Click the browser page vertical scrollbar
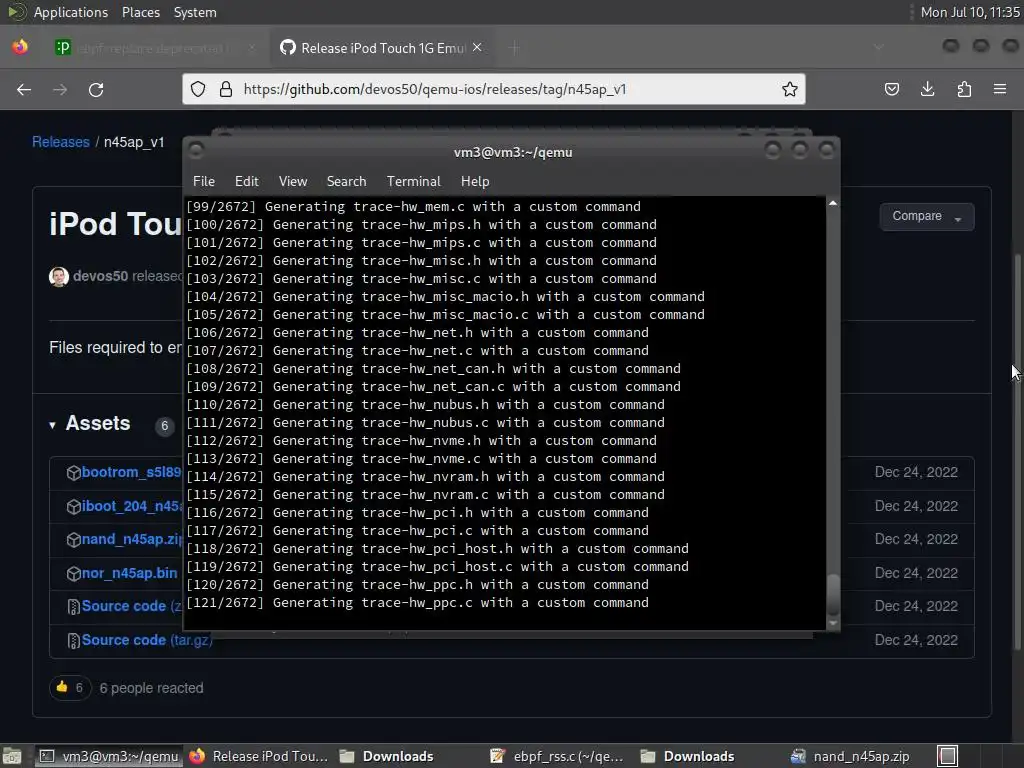1024x768 pixels. click(1018, 451)
